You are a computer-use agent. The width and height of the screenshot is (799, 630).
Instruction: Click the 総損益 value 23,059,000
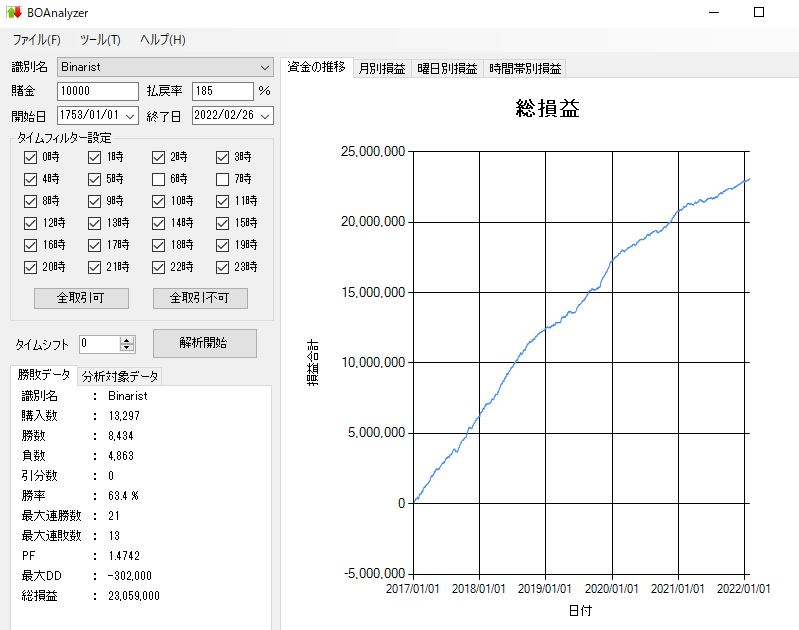pyautogui.click(x=134, y=596)
